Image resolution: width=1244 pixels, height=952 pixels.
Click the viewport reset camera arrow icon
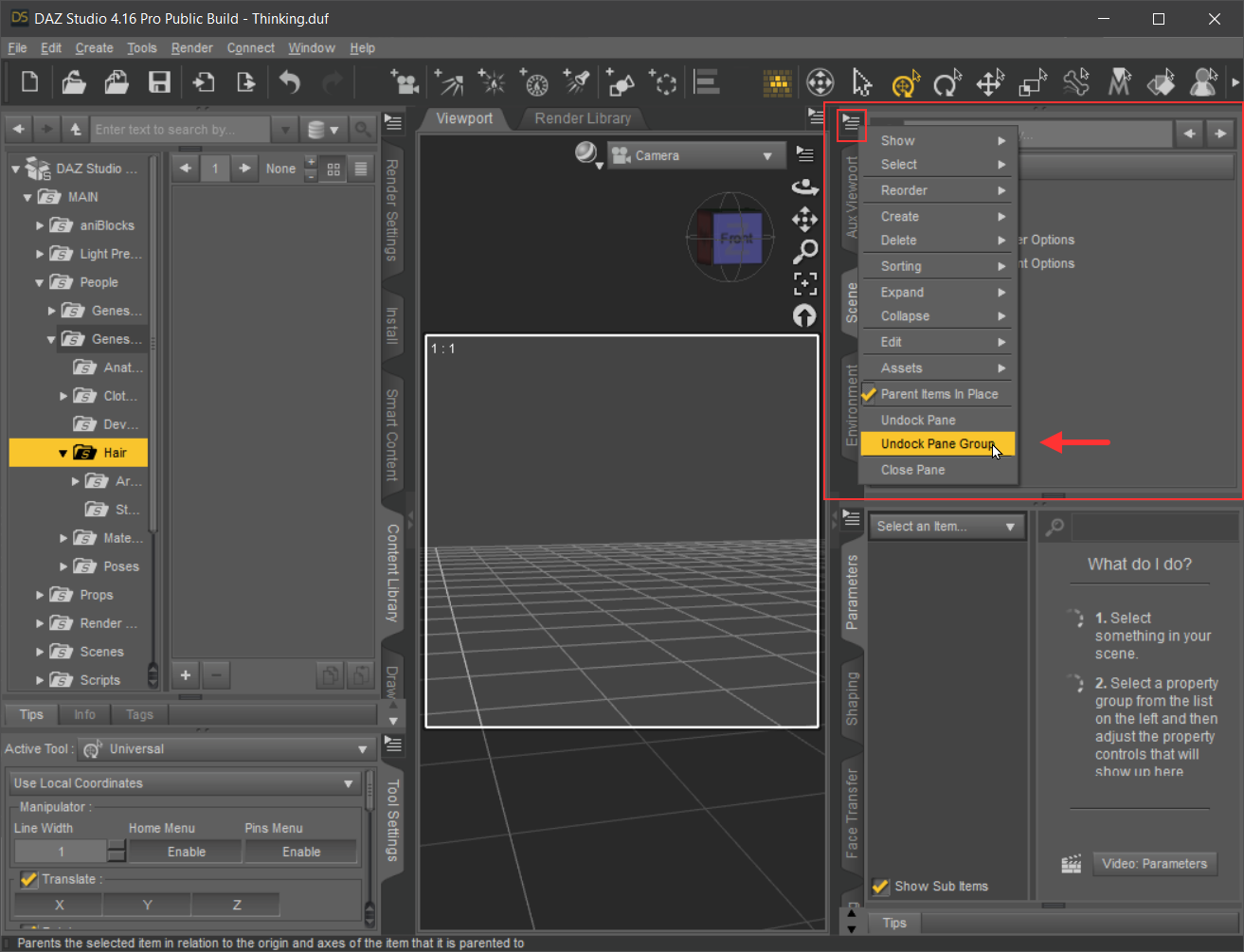tap(804, 315)
